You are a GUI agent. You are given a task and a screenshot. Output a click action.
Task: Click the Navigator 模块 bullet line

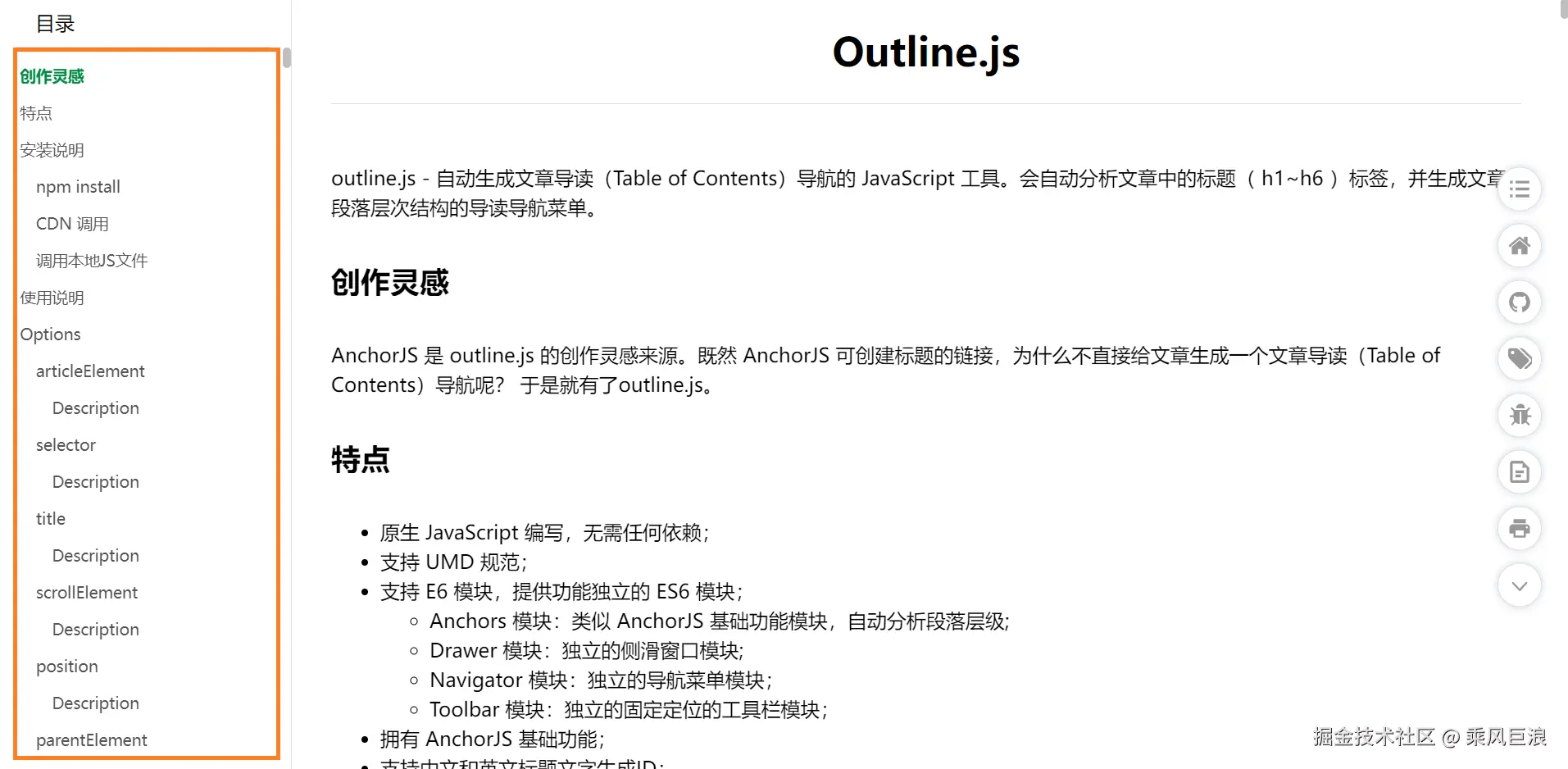click(x=601, y=680)
